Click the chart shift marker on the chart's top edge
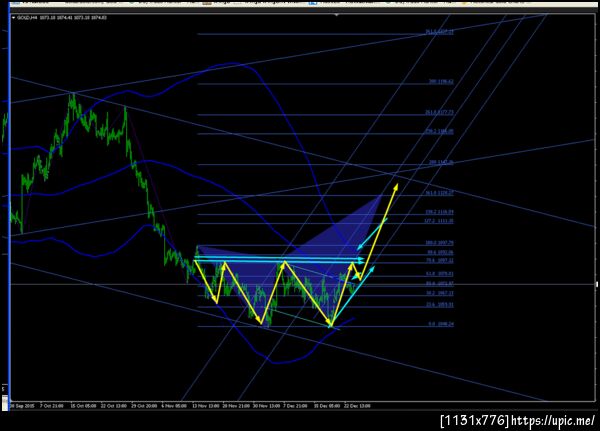The height and width of the screenshot is (431, 600). pos(337,15)
